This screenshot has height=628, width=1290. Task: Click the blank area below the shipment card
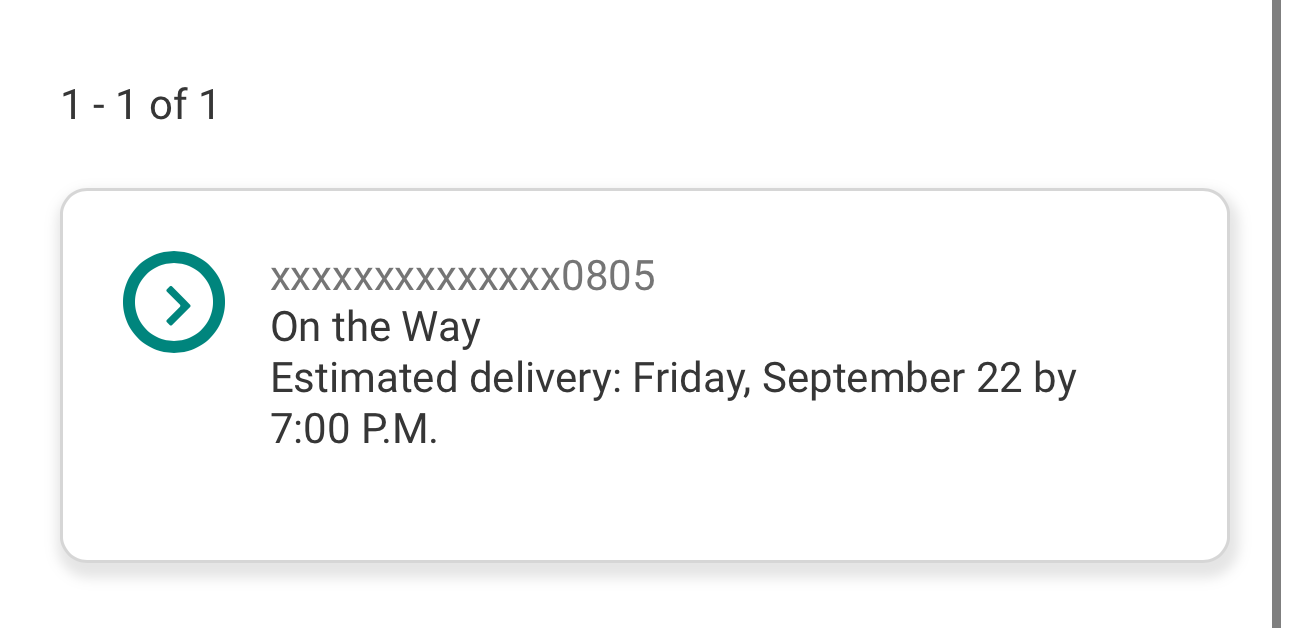[x=644, y=598]
